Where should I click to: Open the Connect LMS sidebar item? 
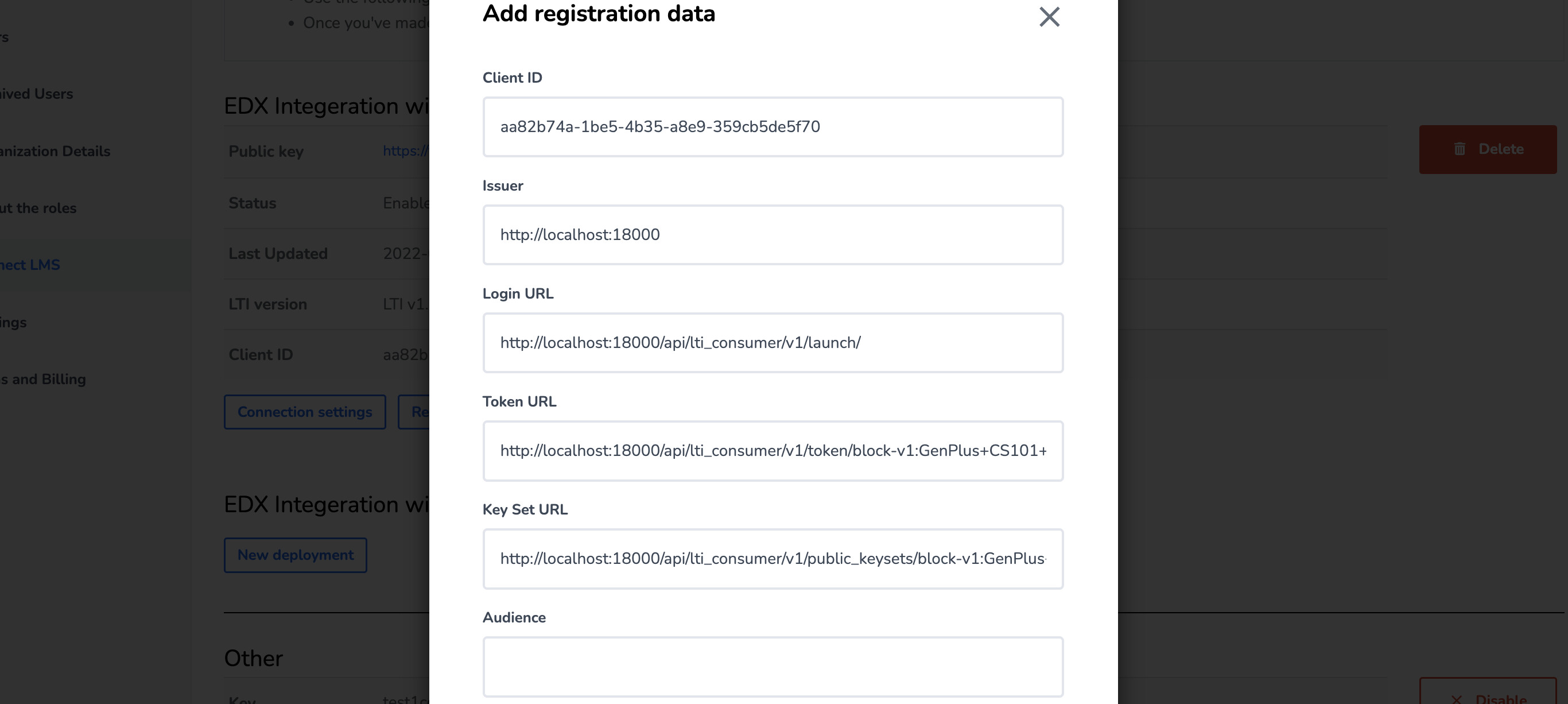click(x=30, y=265)
